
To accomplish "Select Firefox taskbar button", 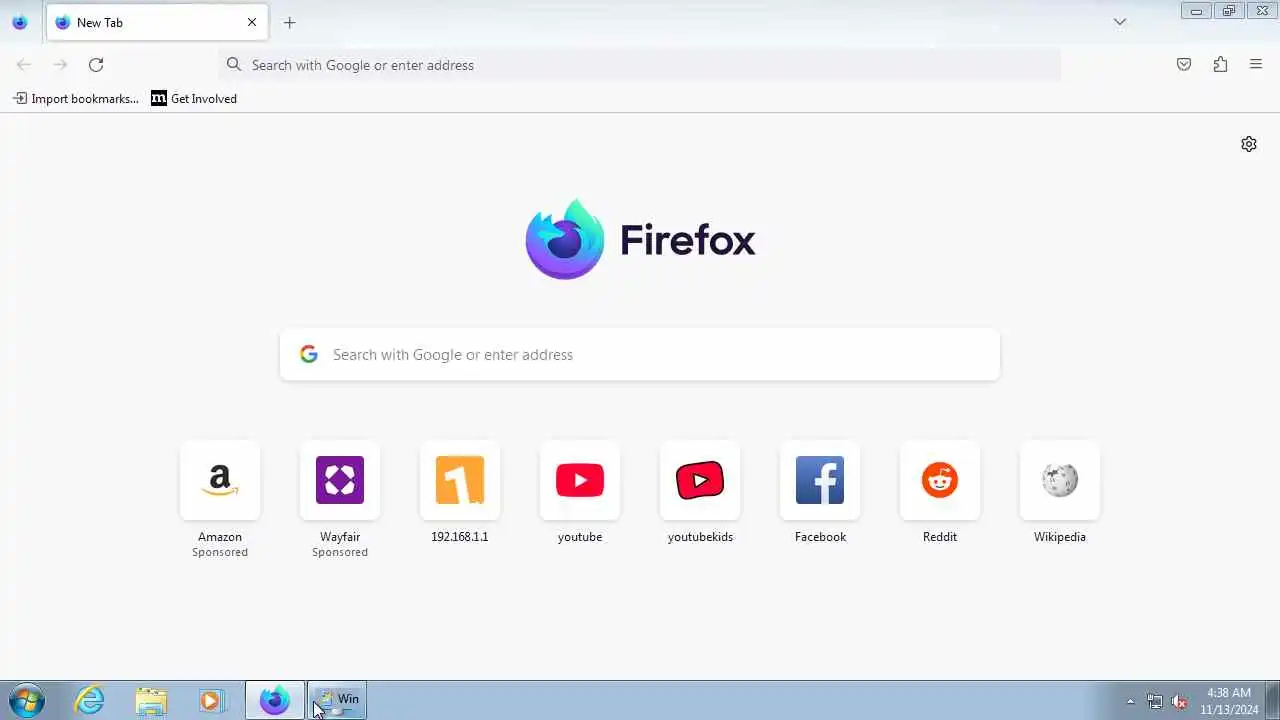I will pos(275,700).
